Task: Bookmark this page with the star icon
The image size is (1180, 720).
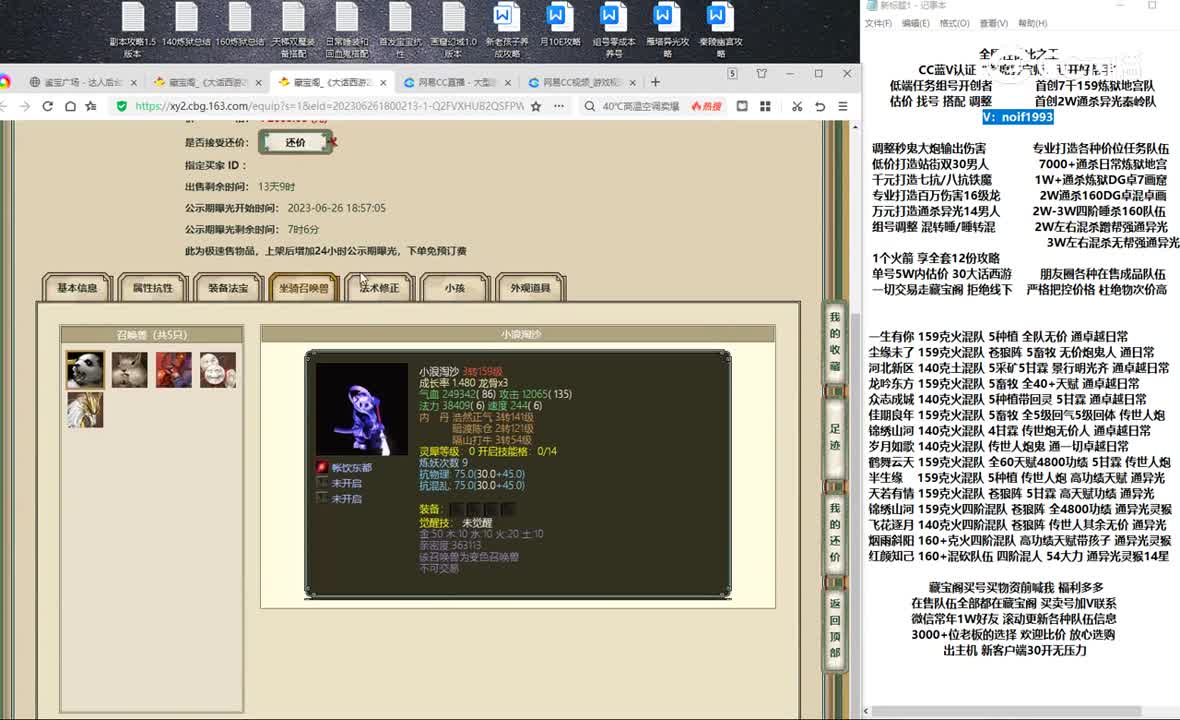Action: (536, 106)
